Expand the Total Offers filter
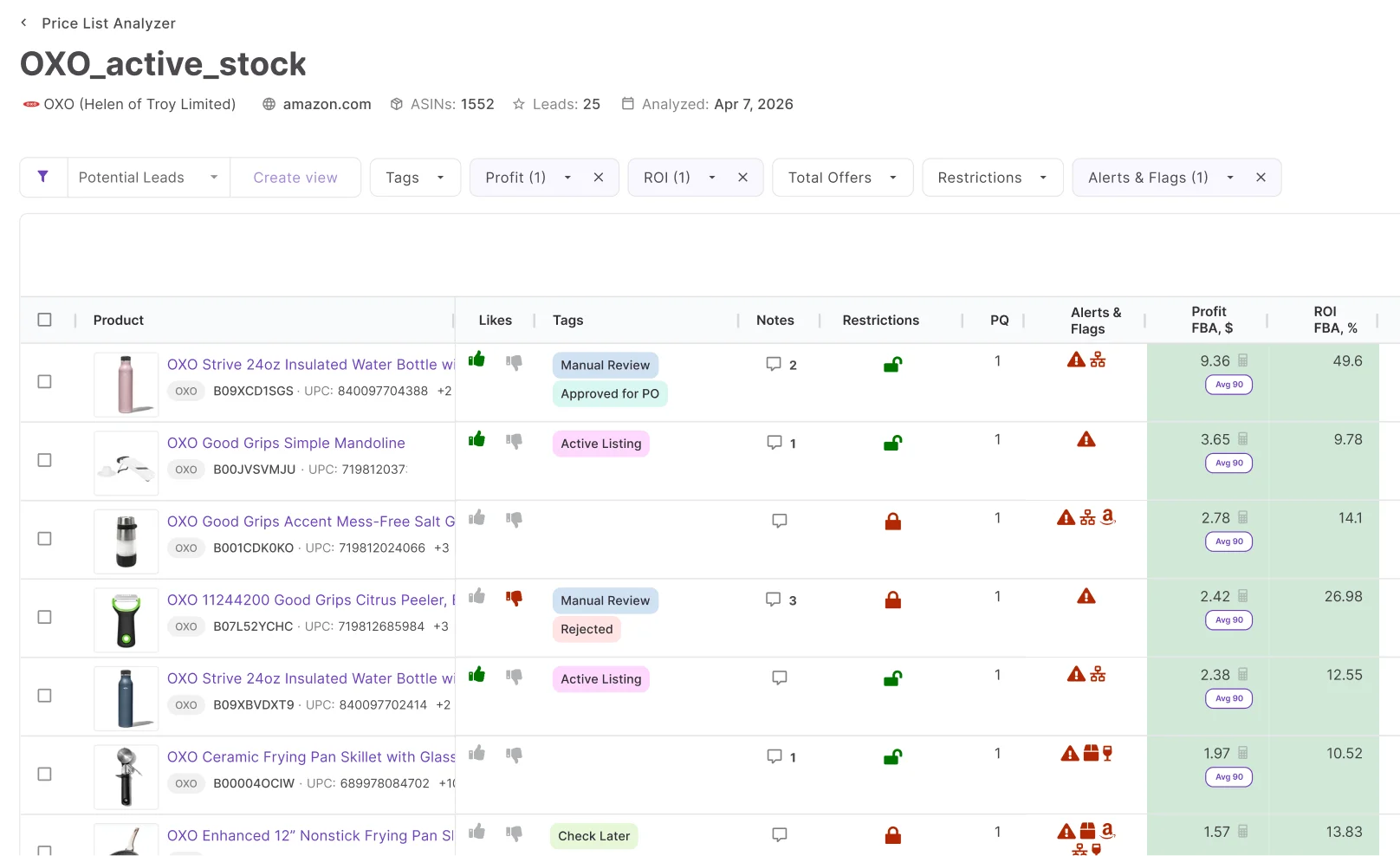 [843, 177]
